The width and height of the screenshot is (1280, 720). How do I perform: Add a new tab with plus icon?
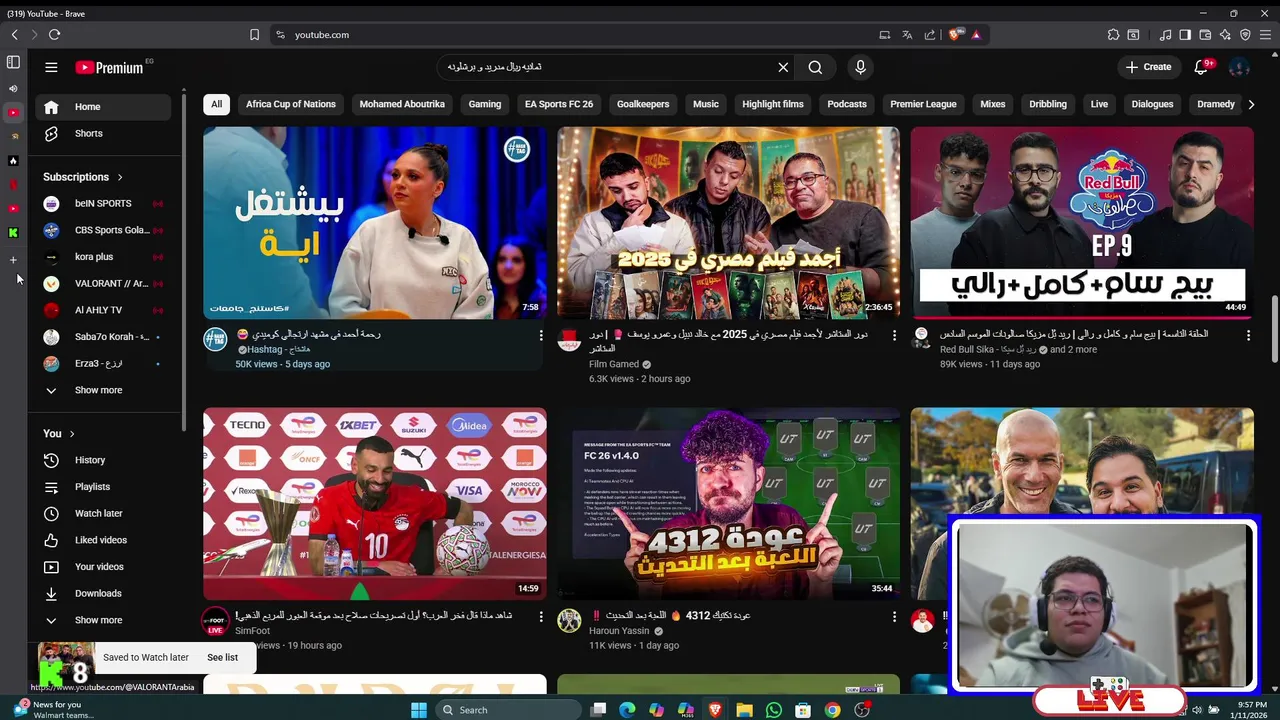coord(13,260)
